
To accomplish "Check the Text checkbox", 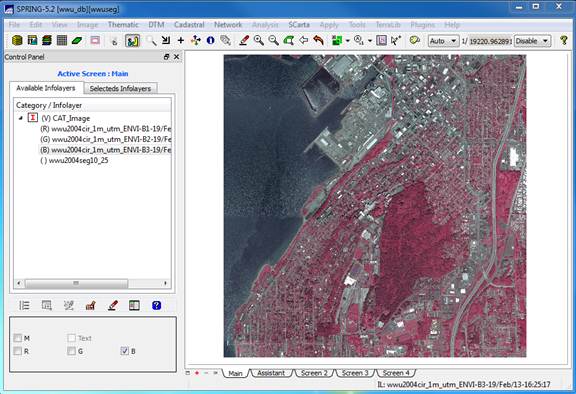I will [72, 338].
